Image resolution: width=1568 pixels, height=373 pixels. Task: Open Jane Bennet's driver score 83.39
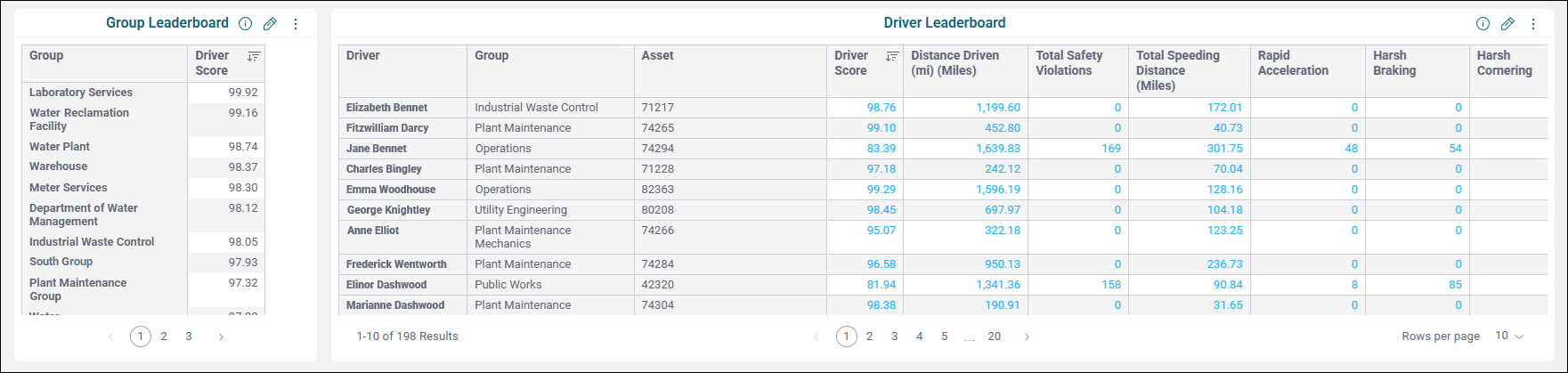pos(881,149)
